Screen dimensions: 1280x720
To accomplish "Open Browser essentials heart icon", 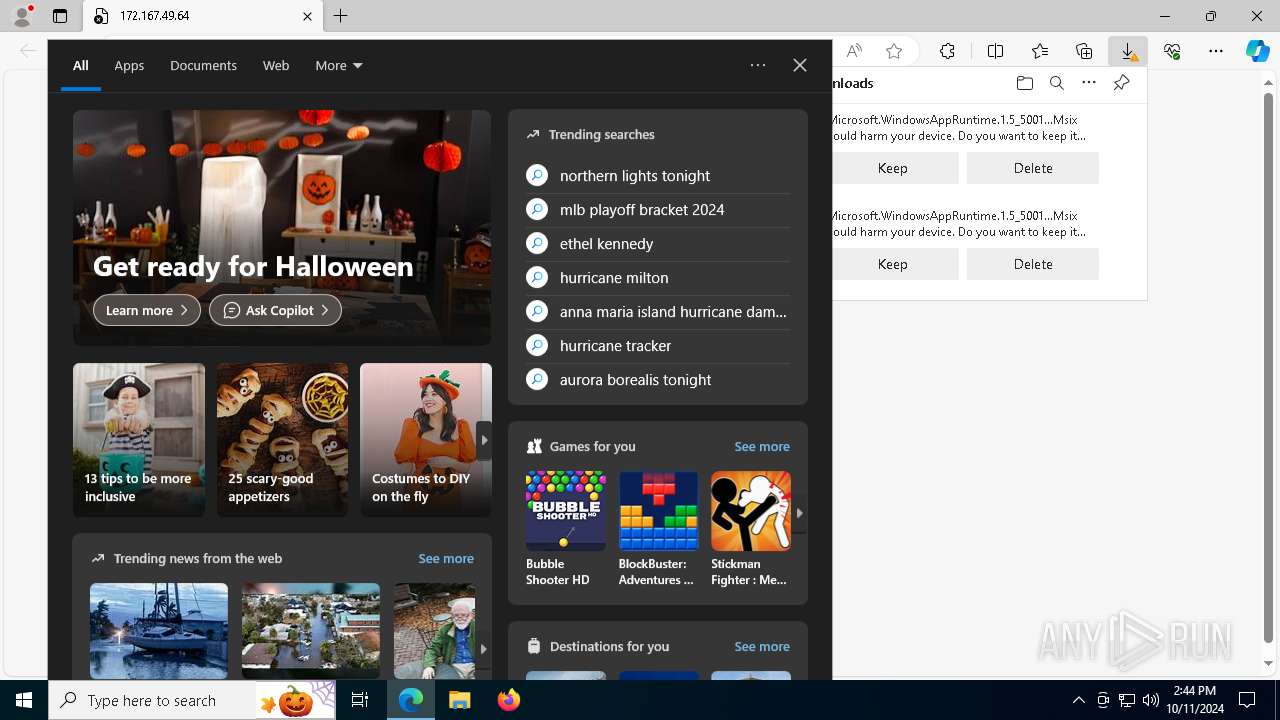I will [x=1172, y=51].
